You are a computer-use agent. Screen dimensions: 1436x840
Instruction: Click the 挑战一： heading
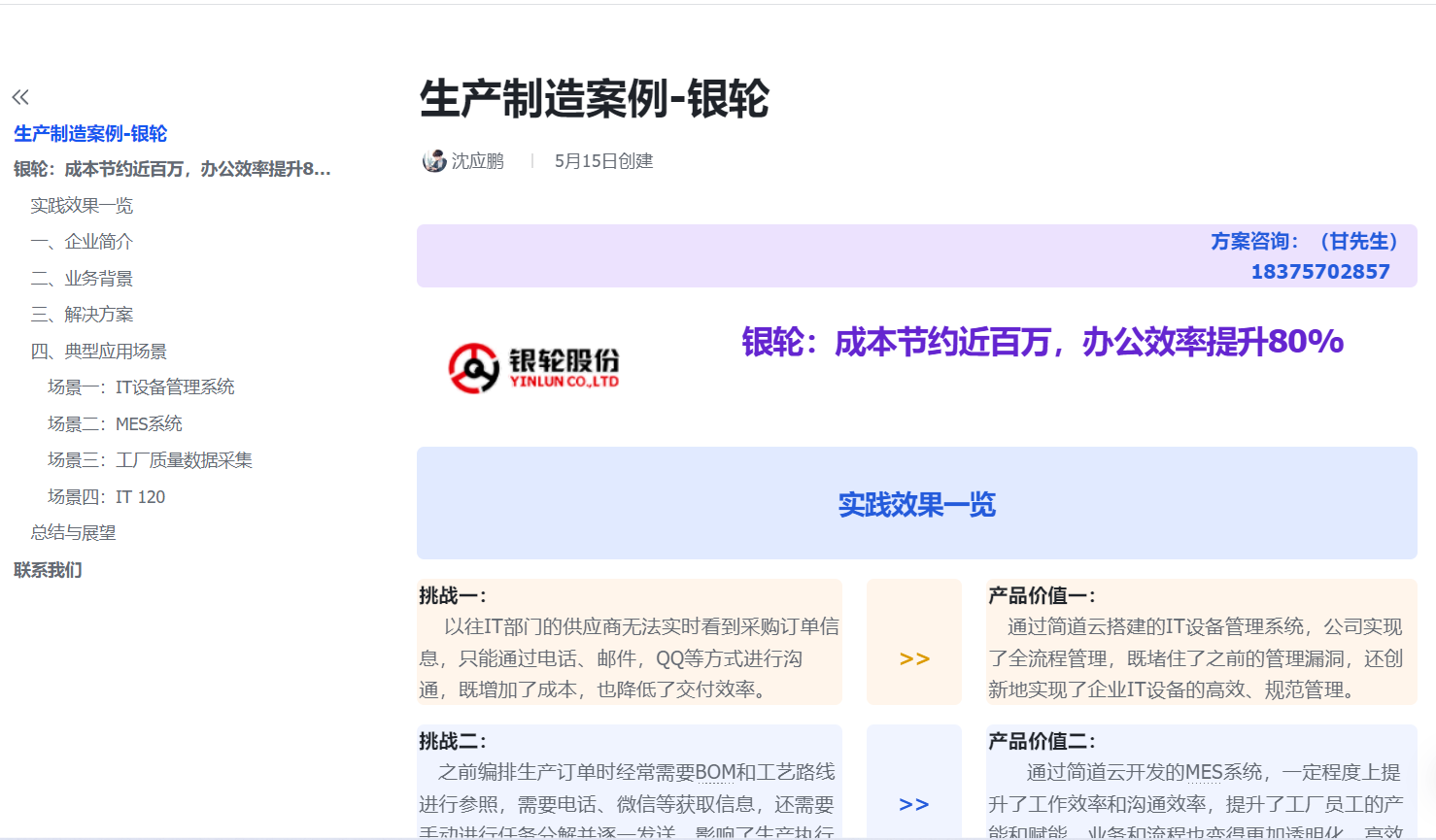pos(453,595)
